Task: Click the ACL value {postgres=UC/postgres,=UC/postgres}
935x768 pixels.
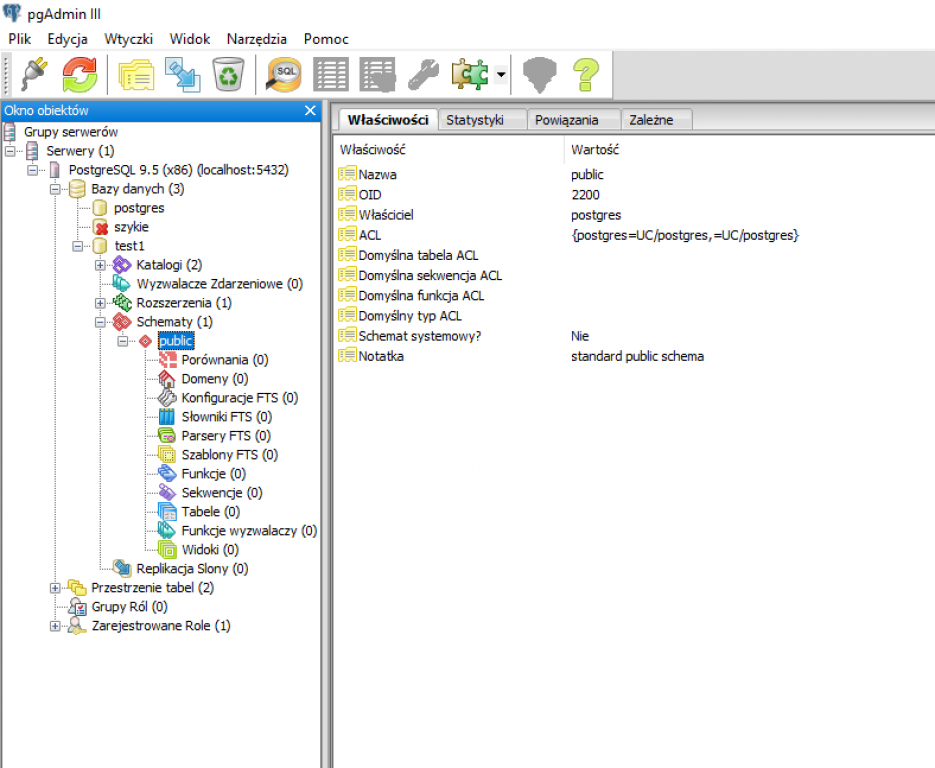Action: [x=685, y=236]
